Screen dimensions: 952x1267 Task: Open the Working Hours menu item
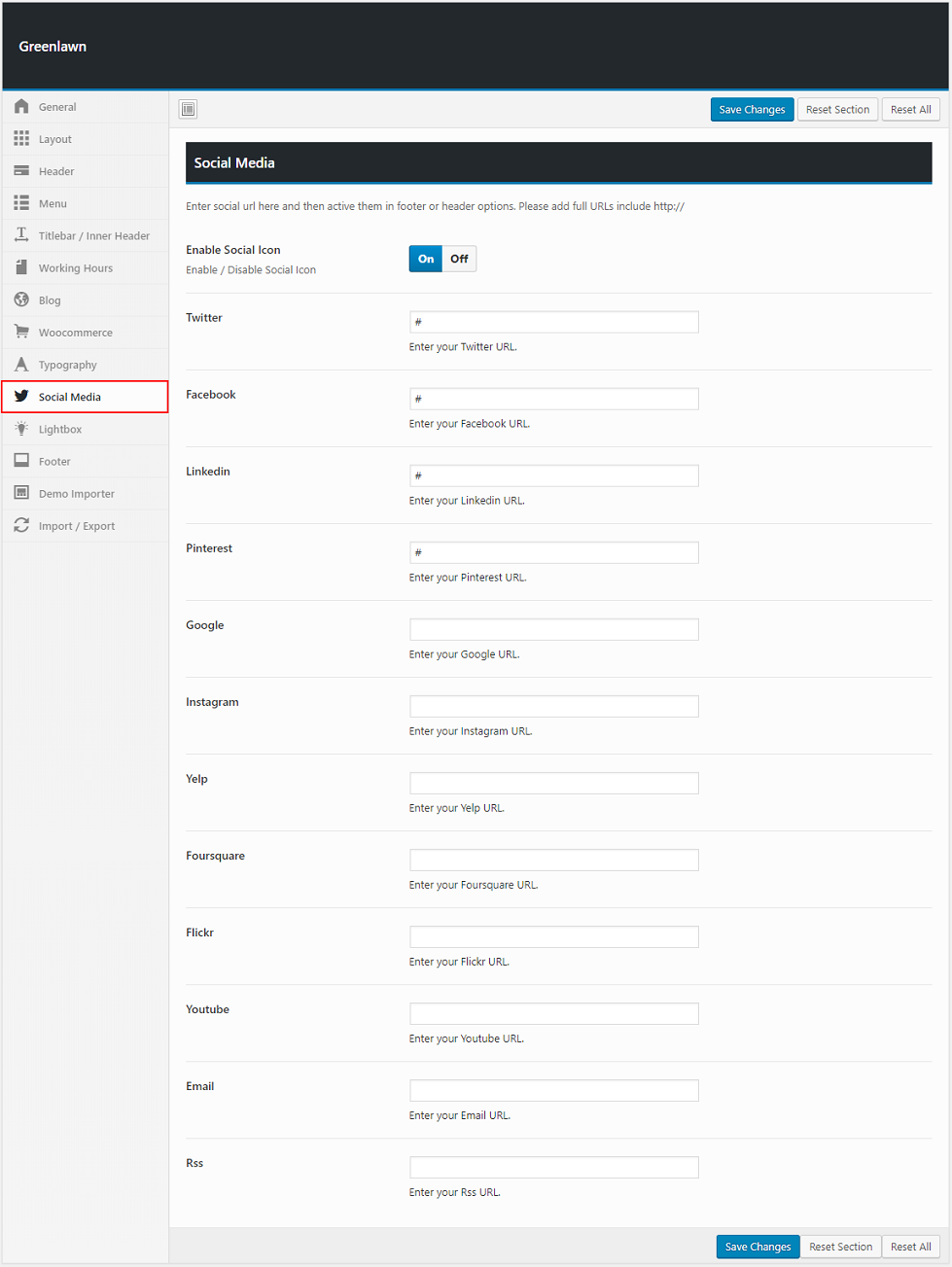pos(76,268)
